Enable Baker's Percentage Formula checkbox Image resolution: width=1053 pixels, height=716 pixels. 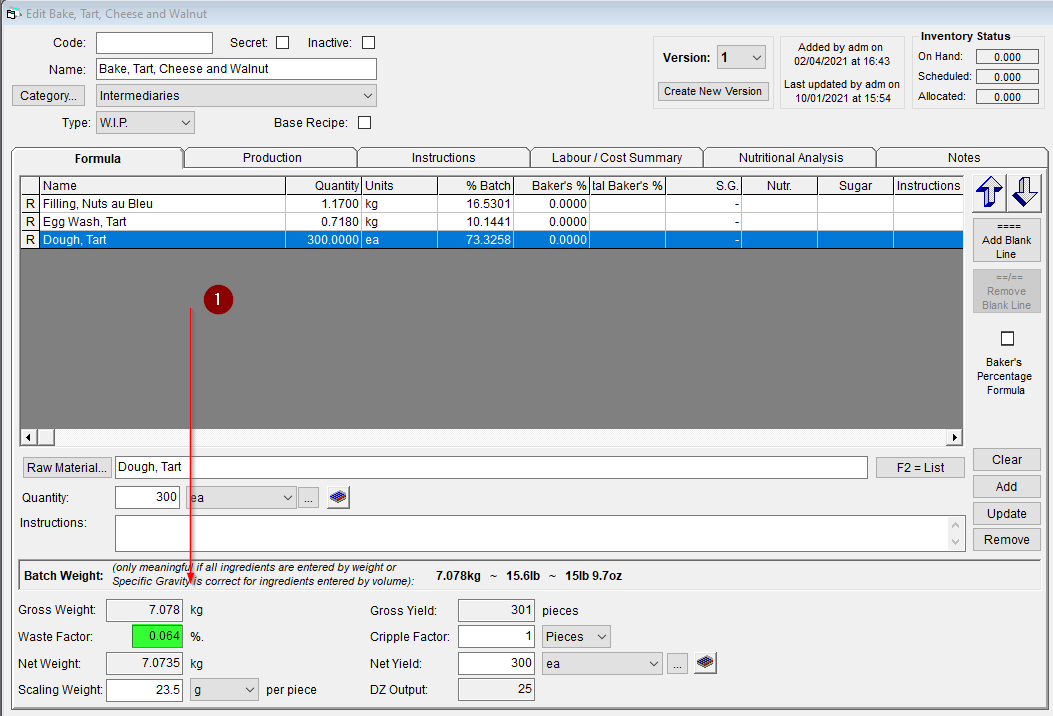click(1007, 338)
